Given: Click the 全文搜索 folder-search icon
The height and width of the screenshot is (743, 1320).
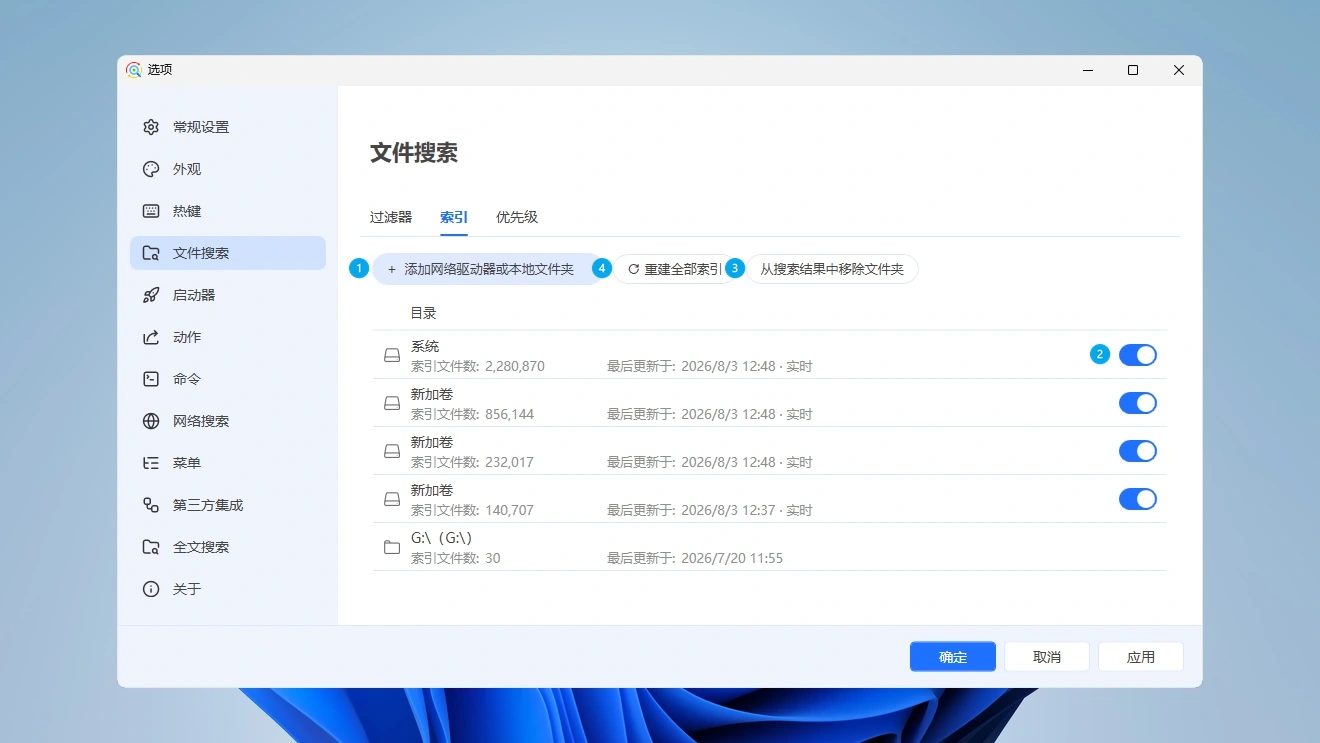Looking at the screenshot, I should (151, 547).
